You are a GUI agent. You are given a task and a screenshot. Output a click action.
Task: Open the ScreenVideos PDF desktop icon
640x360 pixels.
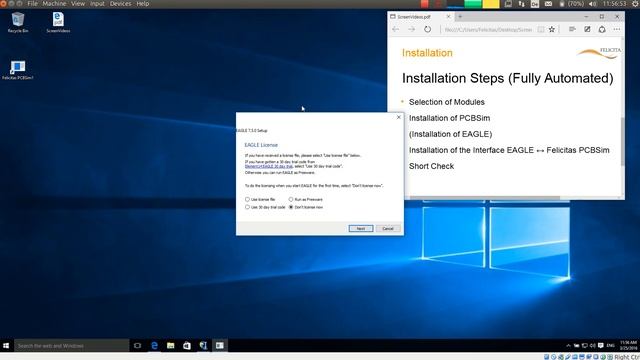[x=58, y=22]
